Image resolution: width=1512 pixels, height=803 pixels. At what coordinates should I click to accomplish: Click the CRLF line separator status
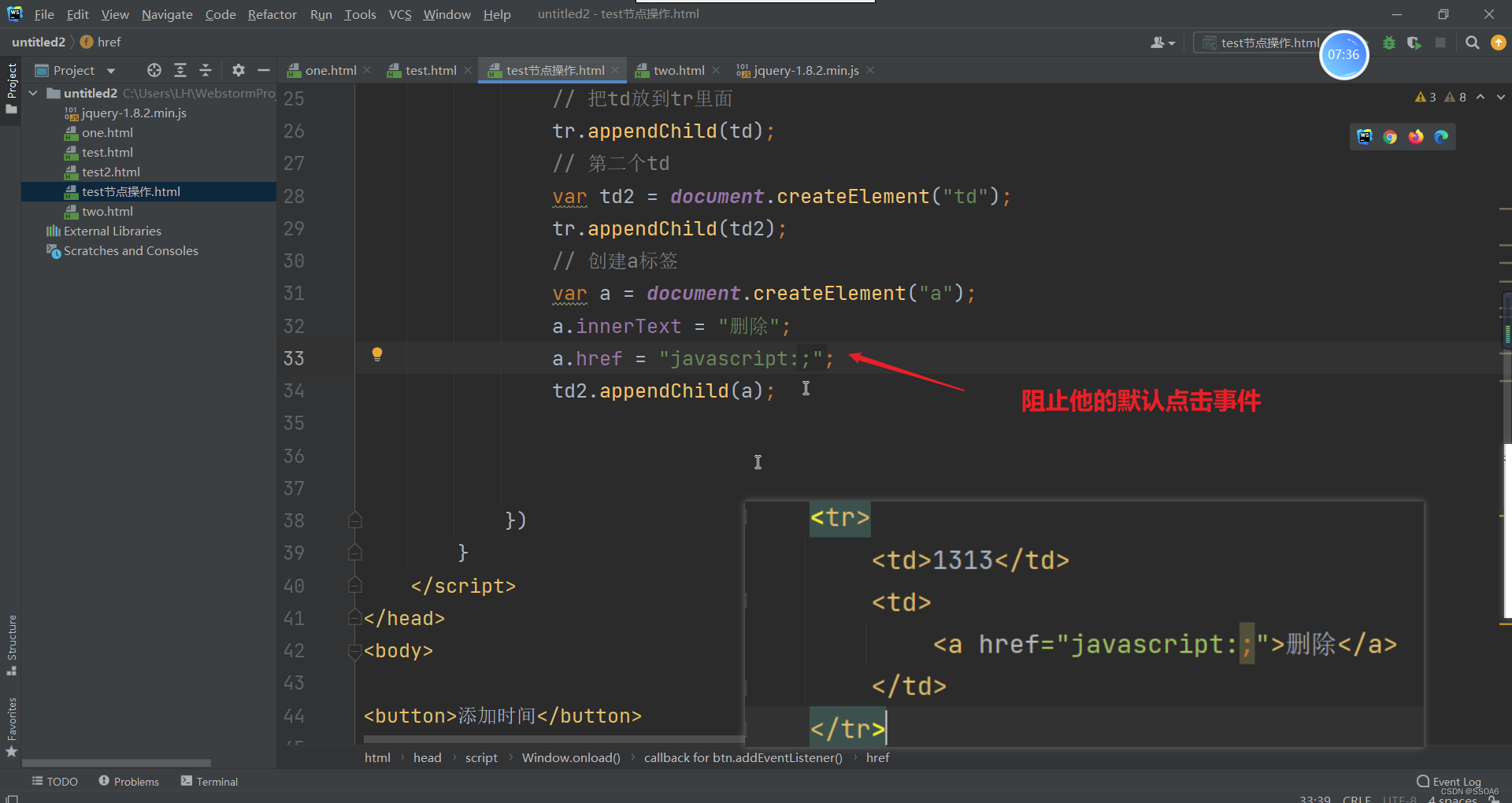[1357, 798]
